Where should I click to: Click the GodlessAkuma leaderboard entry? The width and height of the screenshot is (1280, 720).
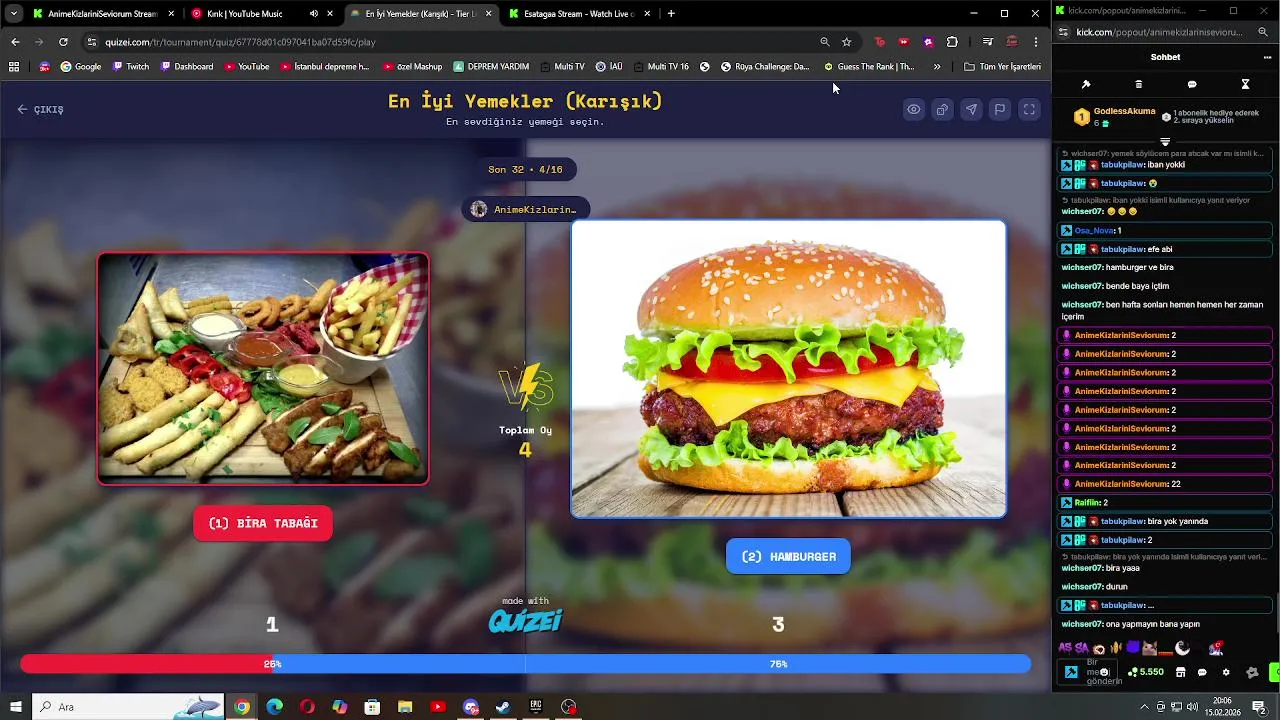[1114, 117]
